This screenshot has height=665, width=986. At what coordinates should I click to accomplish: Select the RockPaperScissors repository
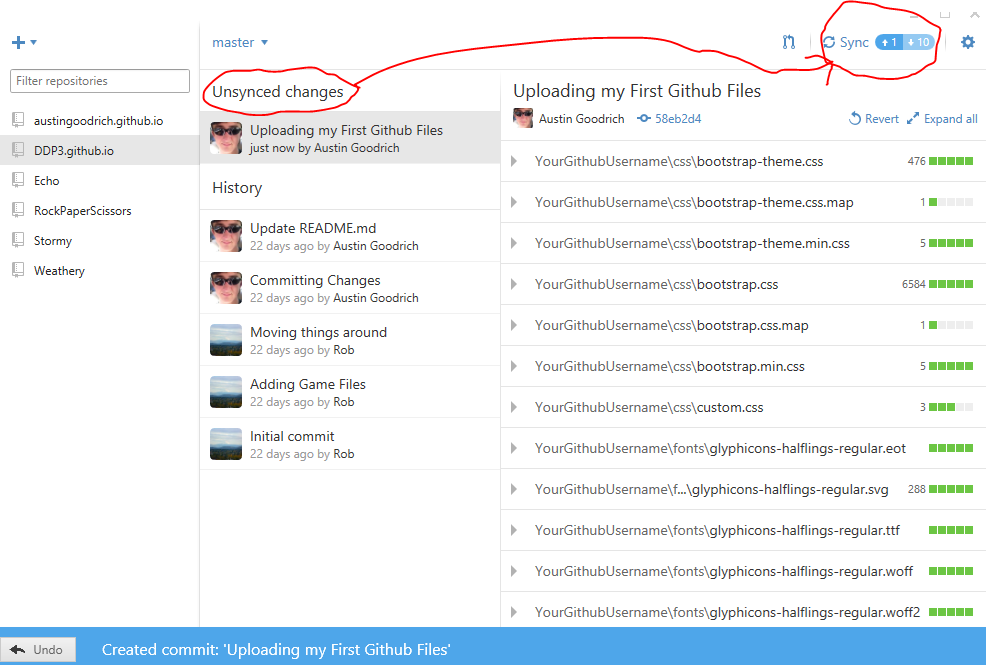(x=82, y=211)
